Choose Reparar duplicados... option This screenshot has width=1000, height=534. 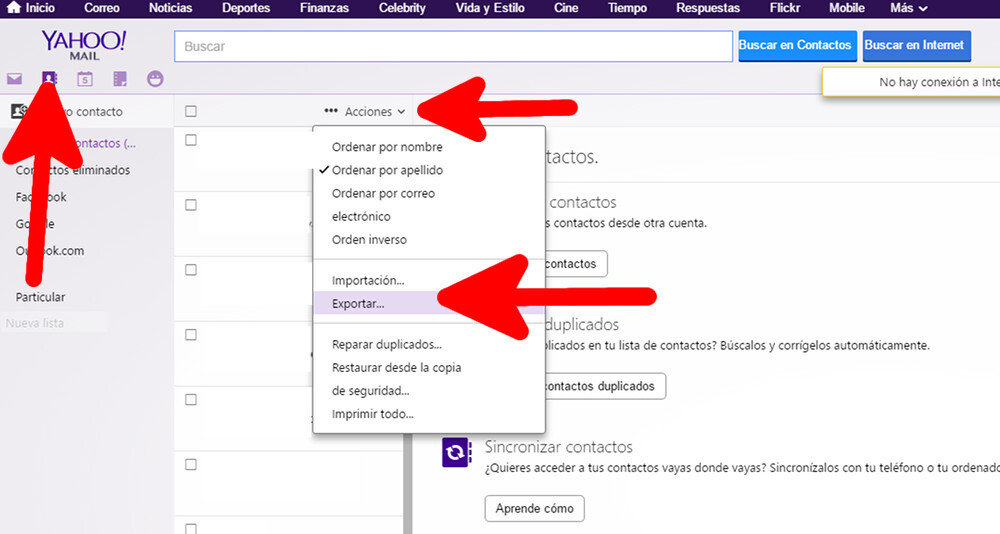click(x=386, y=345)
